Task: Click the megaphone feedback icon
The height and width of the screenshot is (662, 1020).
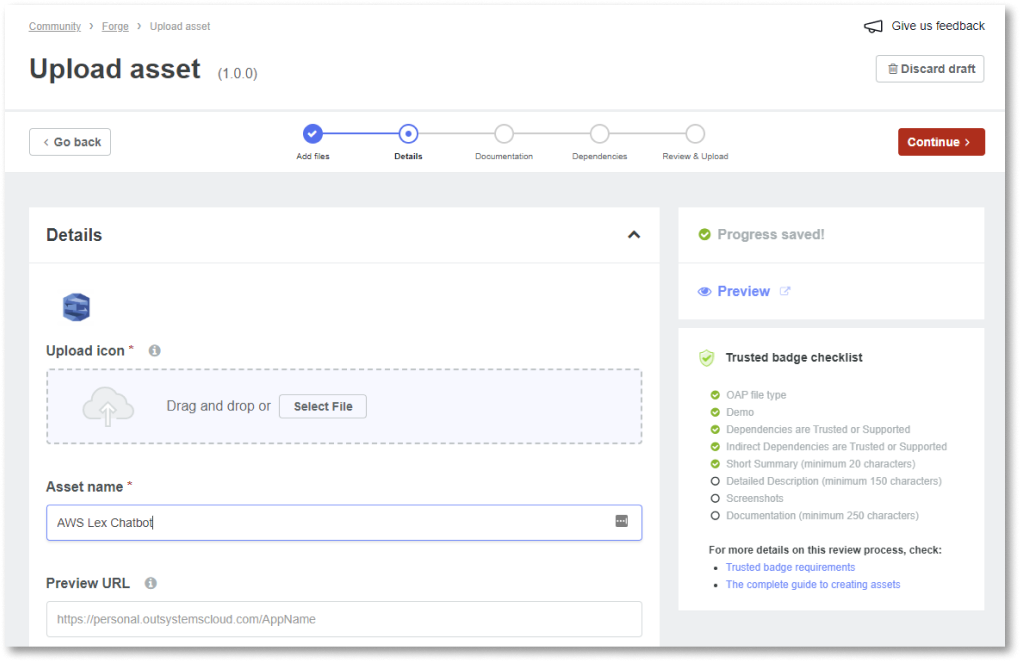Action: pyautogui.click(x=873, y=27)
